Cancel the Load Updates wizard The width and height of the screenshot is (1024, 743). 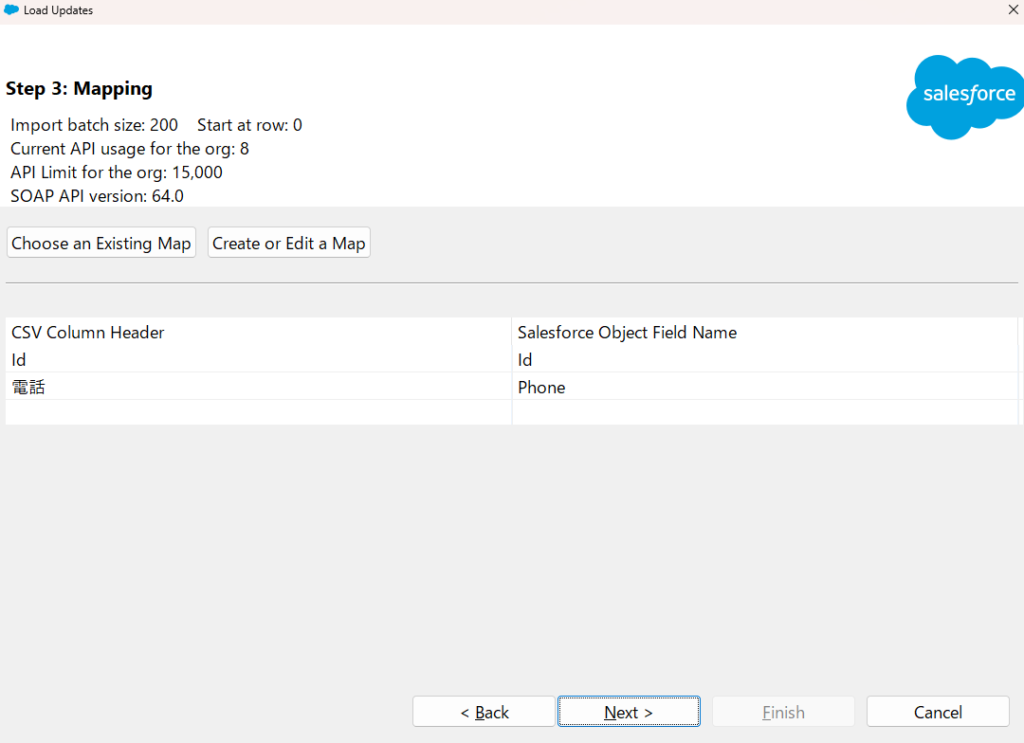pos(937,712)
